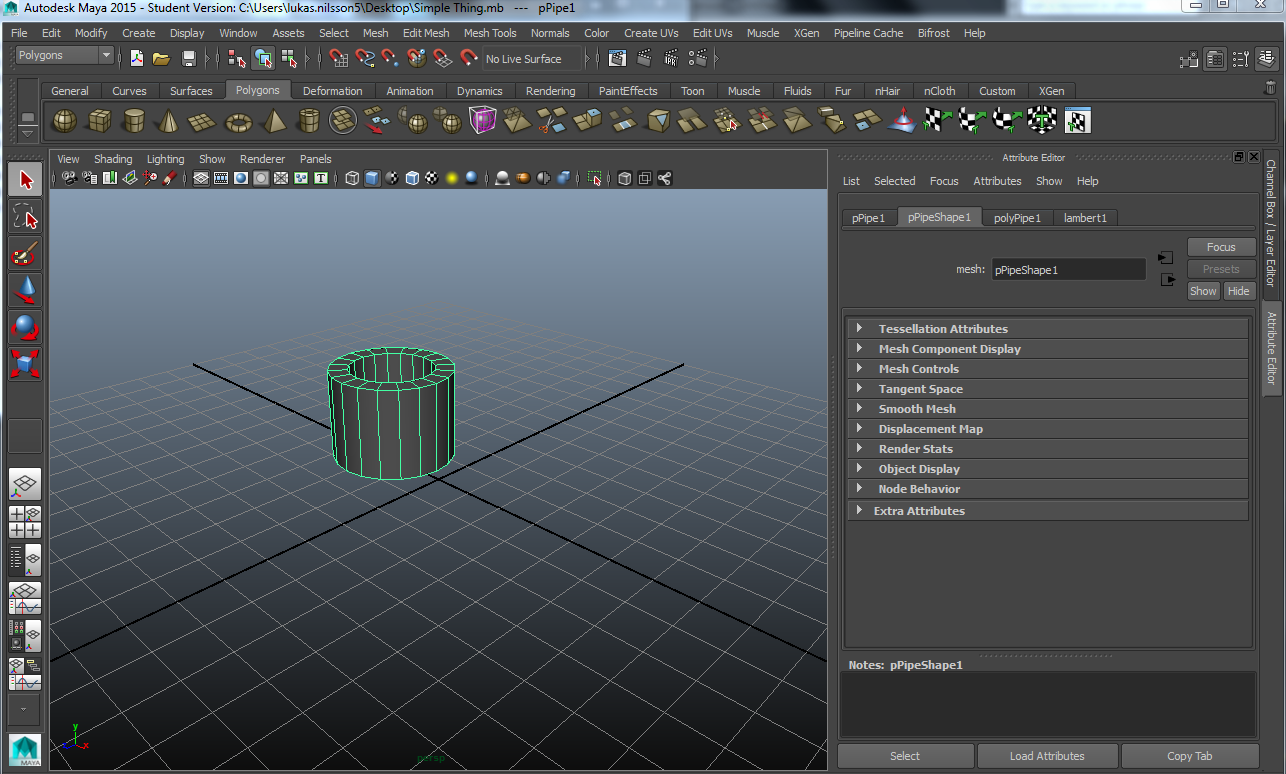Click the magenta cube shelf icon
The height and width of the screenshot is (774, 1286).
coord(483,121)
